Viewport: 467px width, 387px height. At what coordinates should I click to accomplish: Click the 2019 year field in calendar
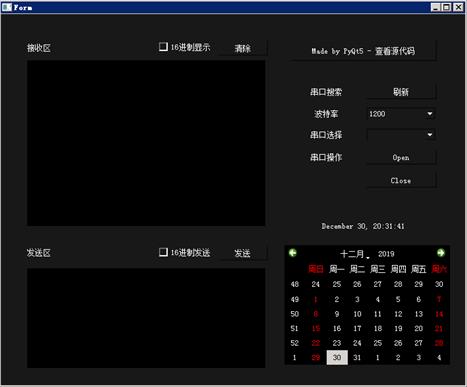pos(386,254)
